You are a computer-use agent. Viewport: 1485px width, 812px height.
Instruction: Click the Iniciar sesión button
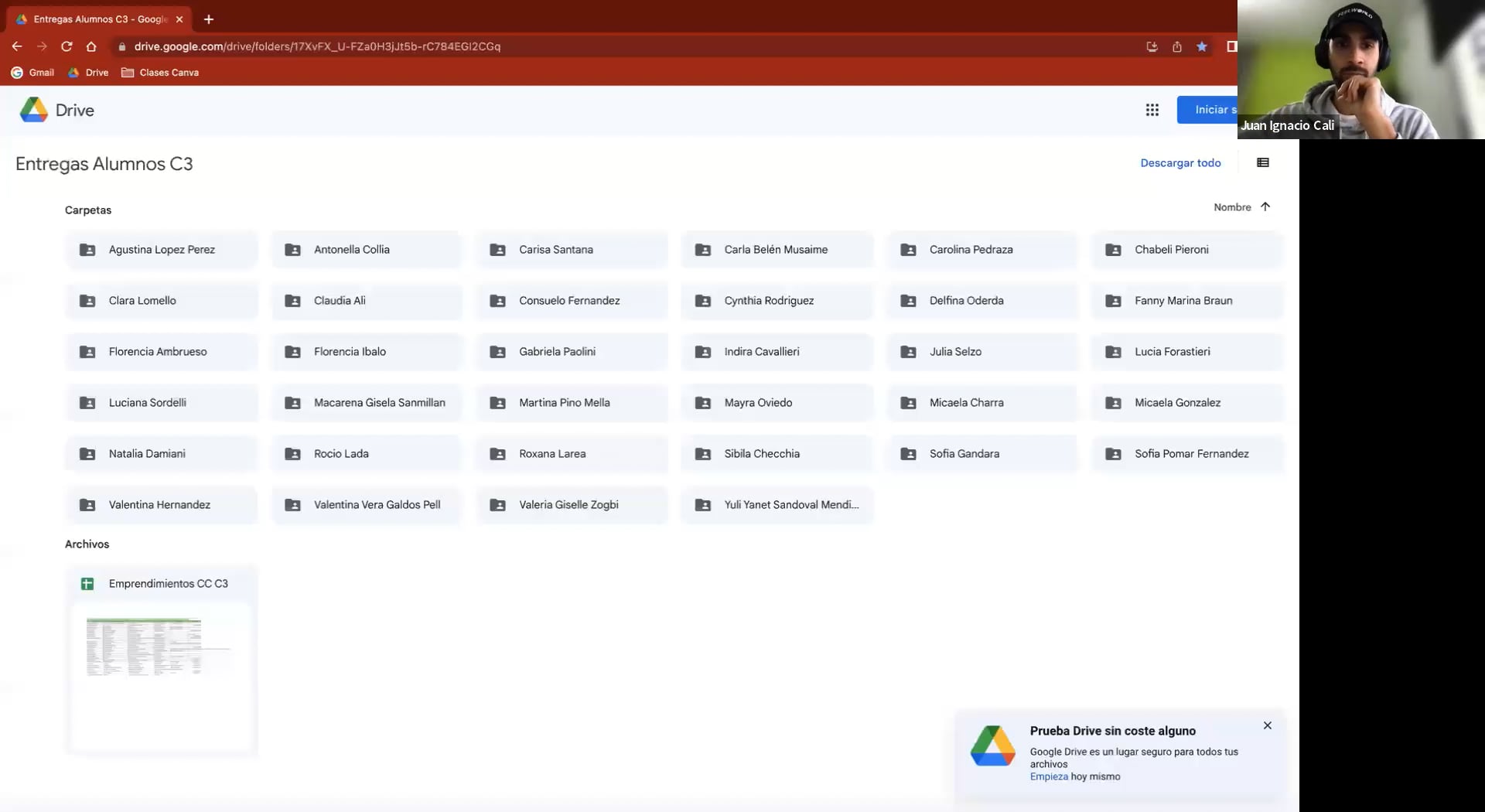pyautogui.click(x=1213, y=109)
